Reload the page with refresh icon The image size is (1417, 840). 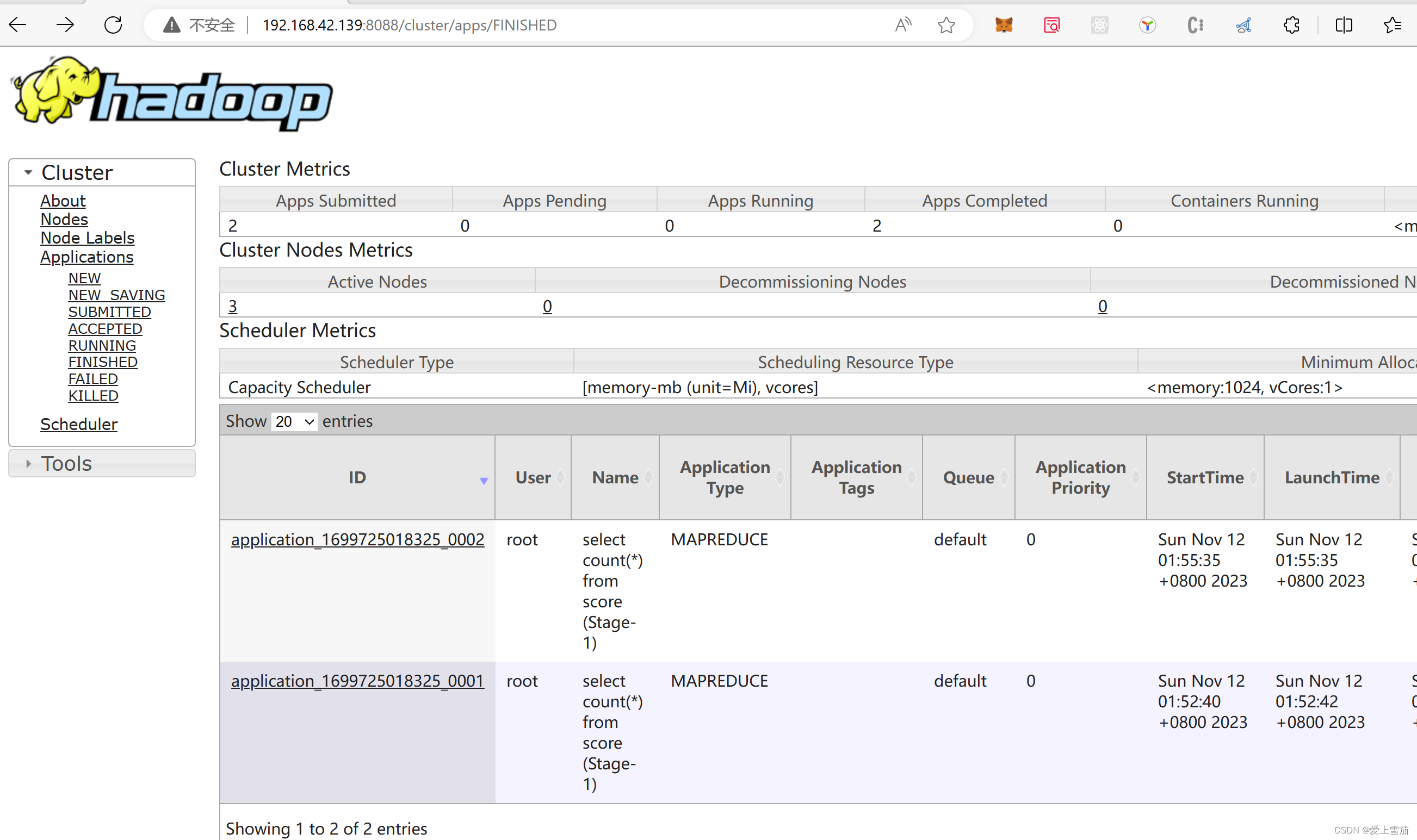point(113,25)
